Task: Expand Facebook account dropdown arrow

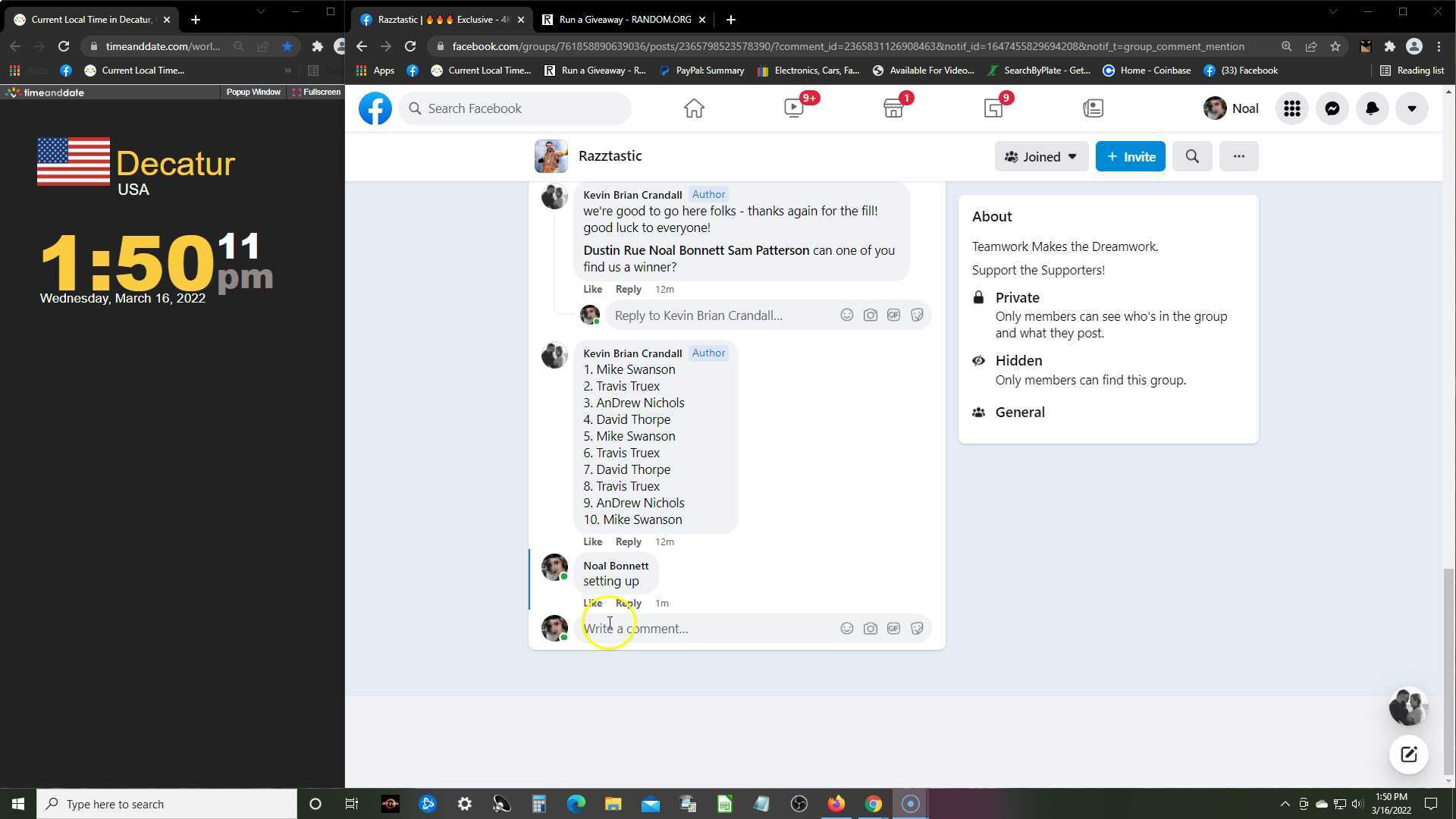Action: coord(1411,108)
